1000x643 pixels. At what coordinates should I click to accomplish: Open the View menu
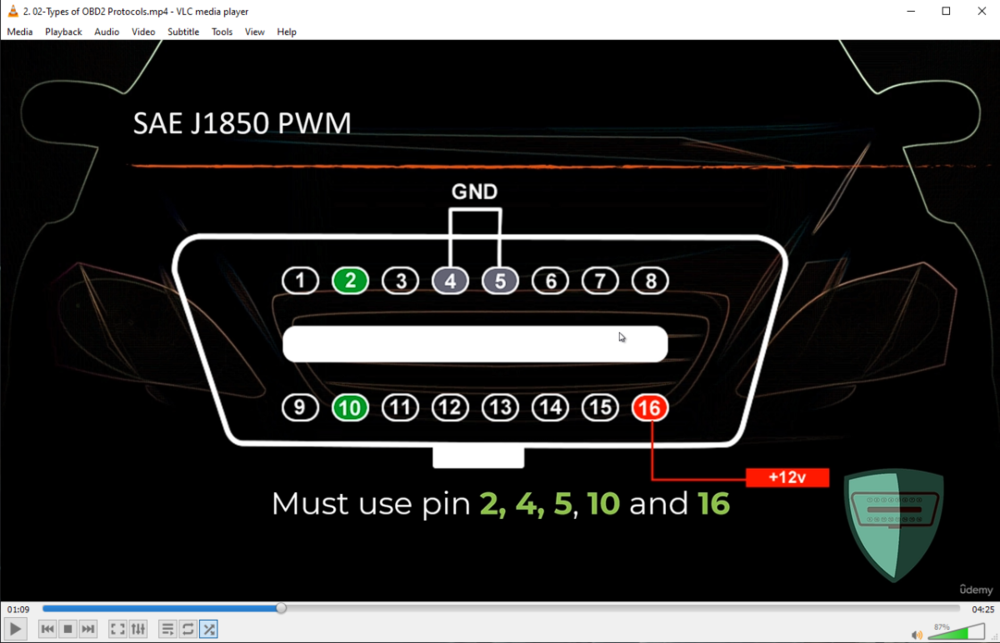coord(255,32)
